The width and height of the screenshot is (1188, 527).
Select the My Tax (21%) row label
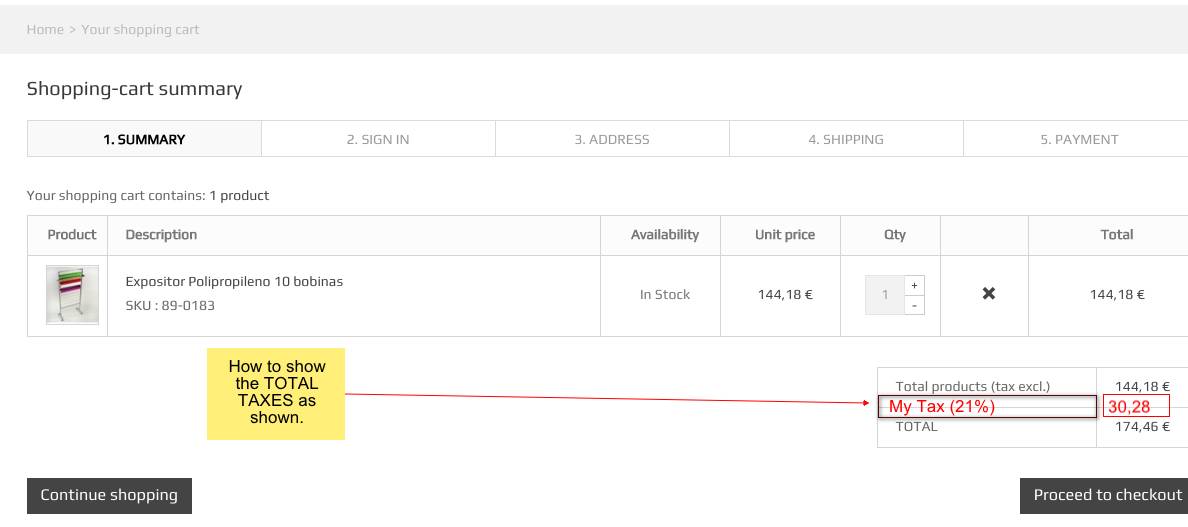[x=942, y=407]
